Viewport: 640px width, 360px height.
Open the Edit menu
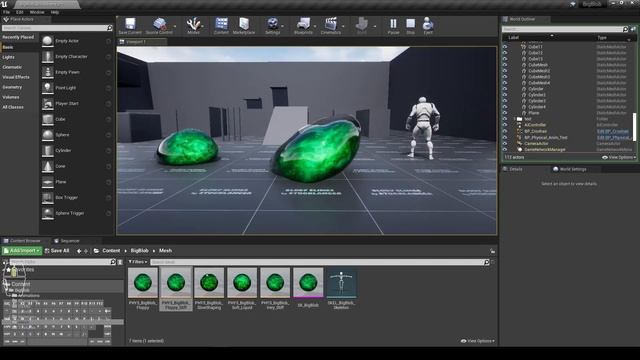click(20, 12)
